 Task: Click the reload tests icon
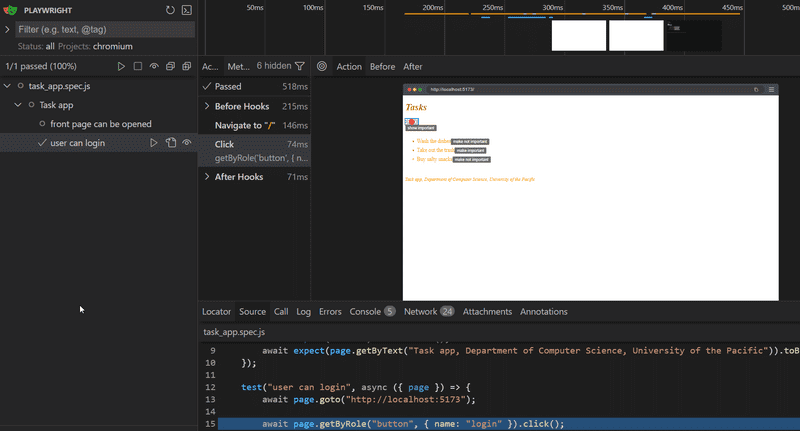click(x=170, y=10)
